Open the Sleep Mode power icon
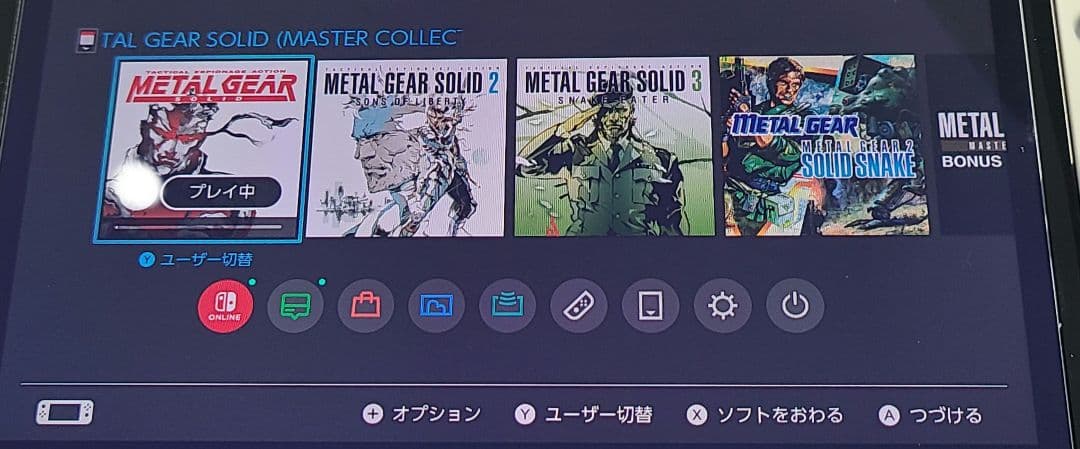 pos(795,306)
